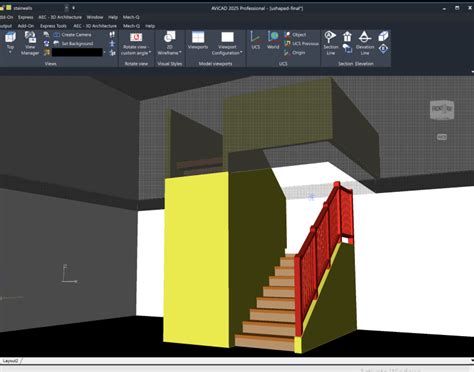Click the airplane fly icon in Views panel
This screenshot has height=372, width=474.
pos(112,44)
